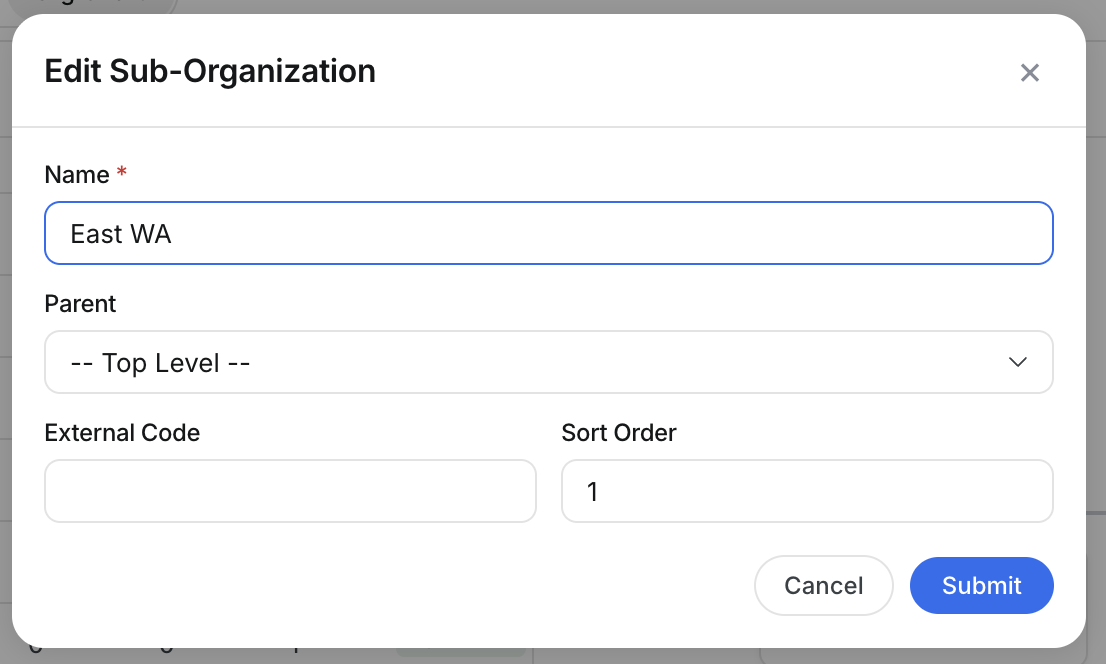Click the Edit Sub-Organization title
1106x664 pixels.
pos(209,71)
